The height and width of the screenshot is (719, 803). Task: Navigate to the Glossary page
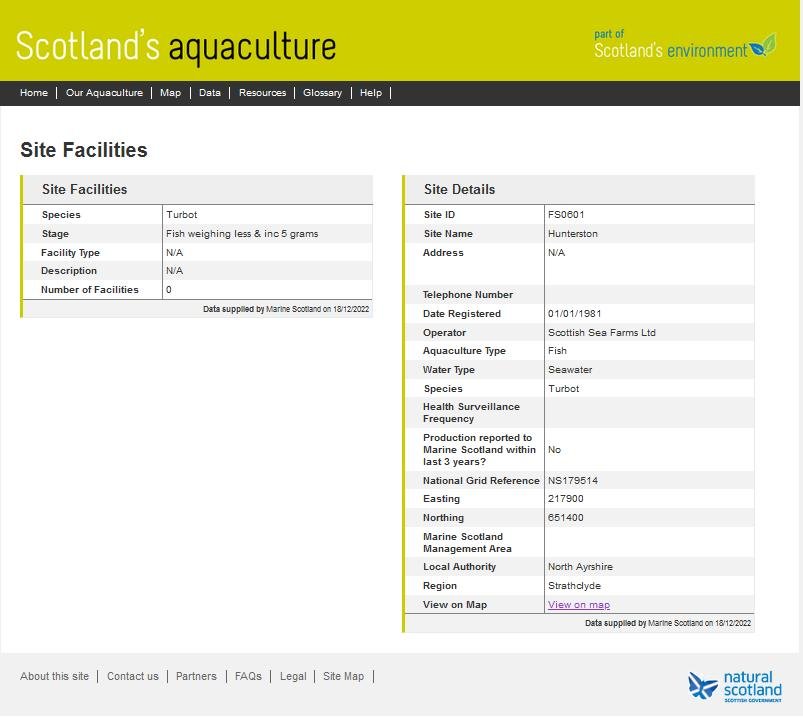[322, 93]
